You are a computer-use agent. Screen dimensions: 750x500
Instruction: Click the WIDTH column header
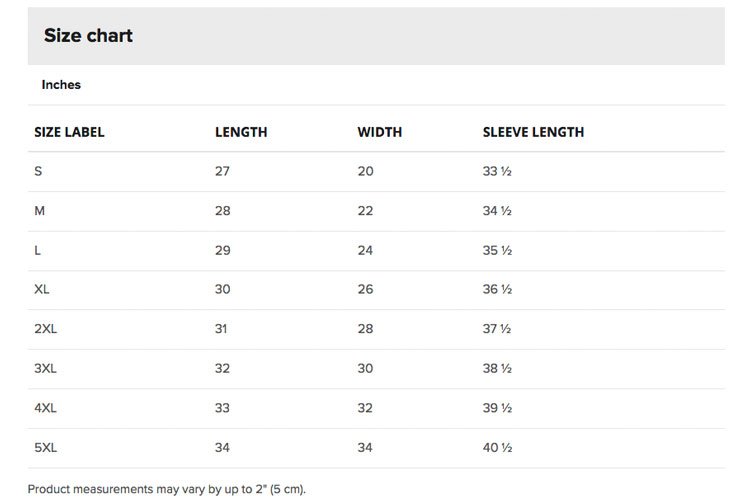point(380,132)
